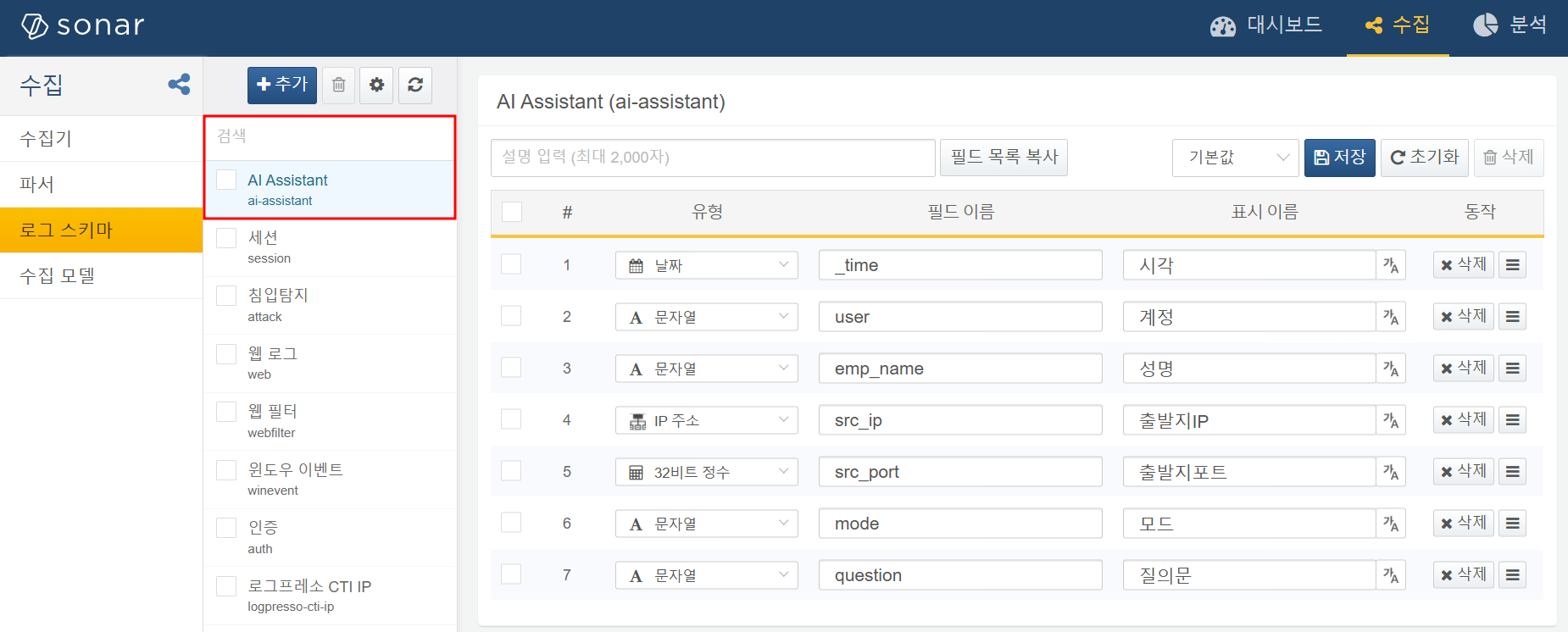Check the 침입탐지 attack schema checkbox
The height and width of the screenshot is (632, 1568).
point(226,295)
